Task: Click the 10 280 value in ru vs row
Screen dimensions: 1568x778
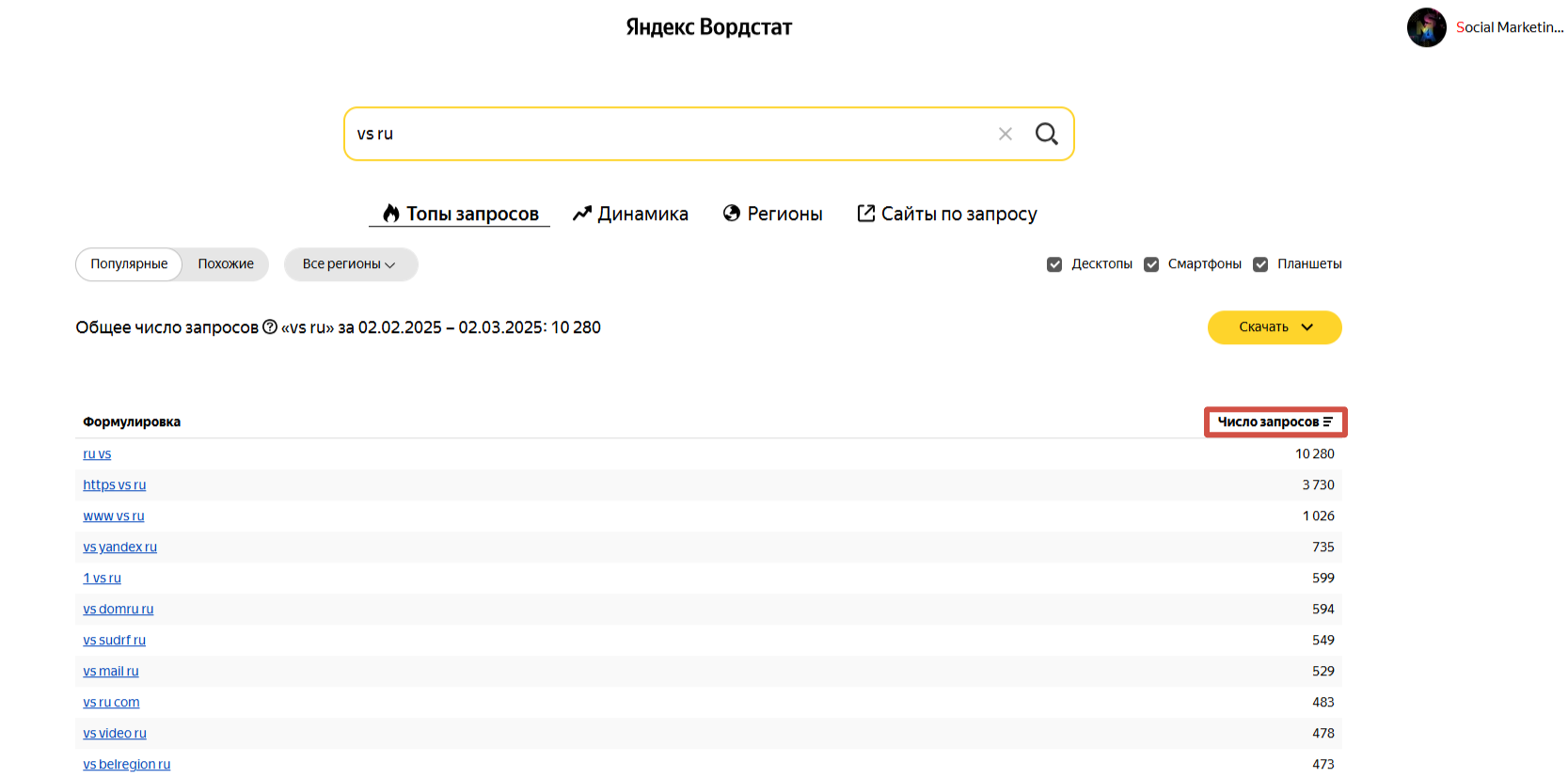Action: pyautogui.click(x=1315, y=453)
